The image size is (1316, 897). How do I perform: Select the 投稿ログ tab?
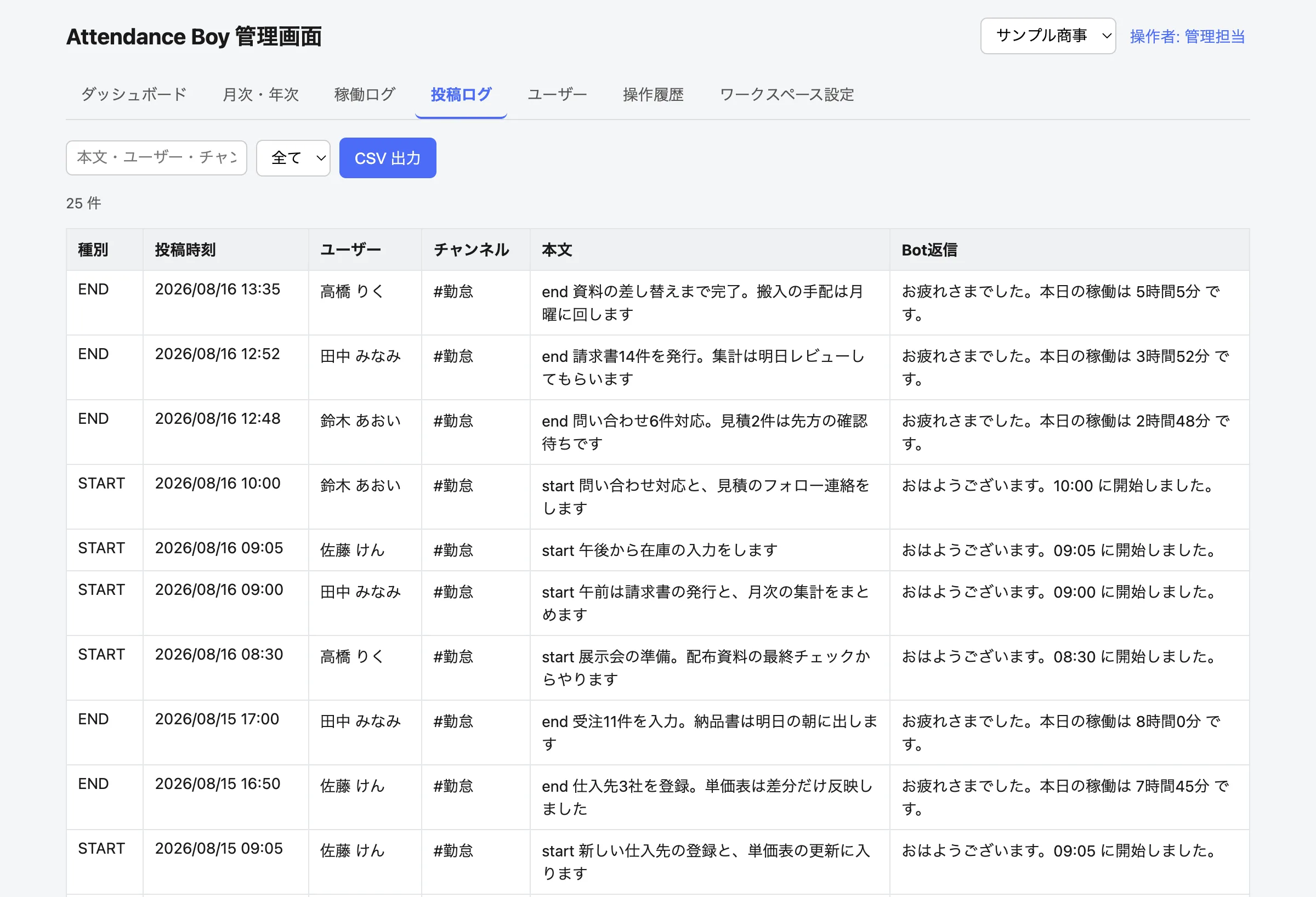coord(461,94)
